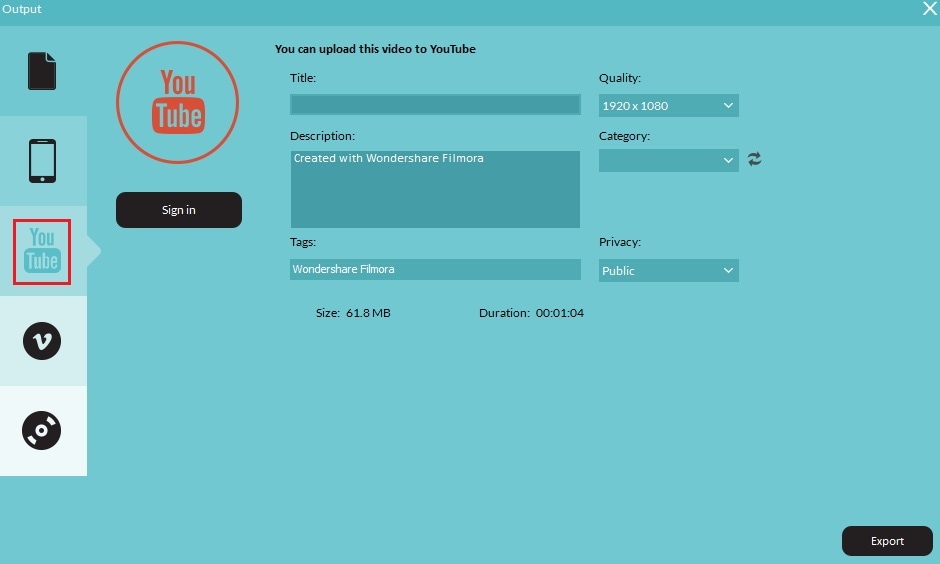Open the Privacy Public dropdown
940x564 pixels.
pos(668,270)
